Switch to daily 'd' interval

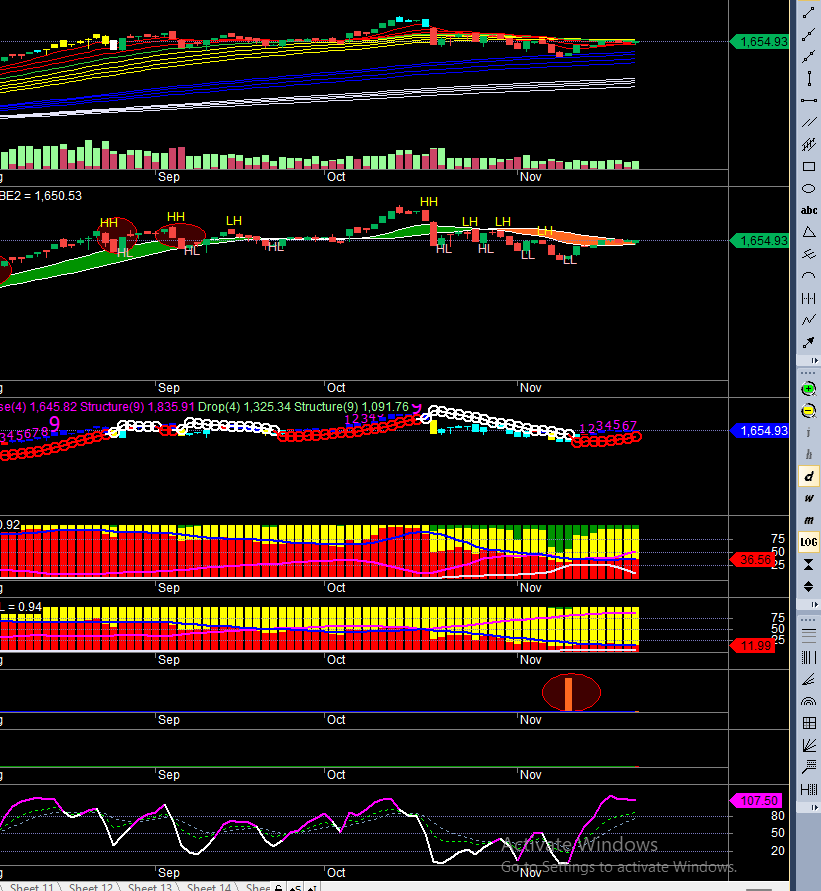tap(809, 477)
